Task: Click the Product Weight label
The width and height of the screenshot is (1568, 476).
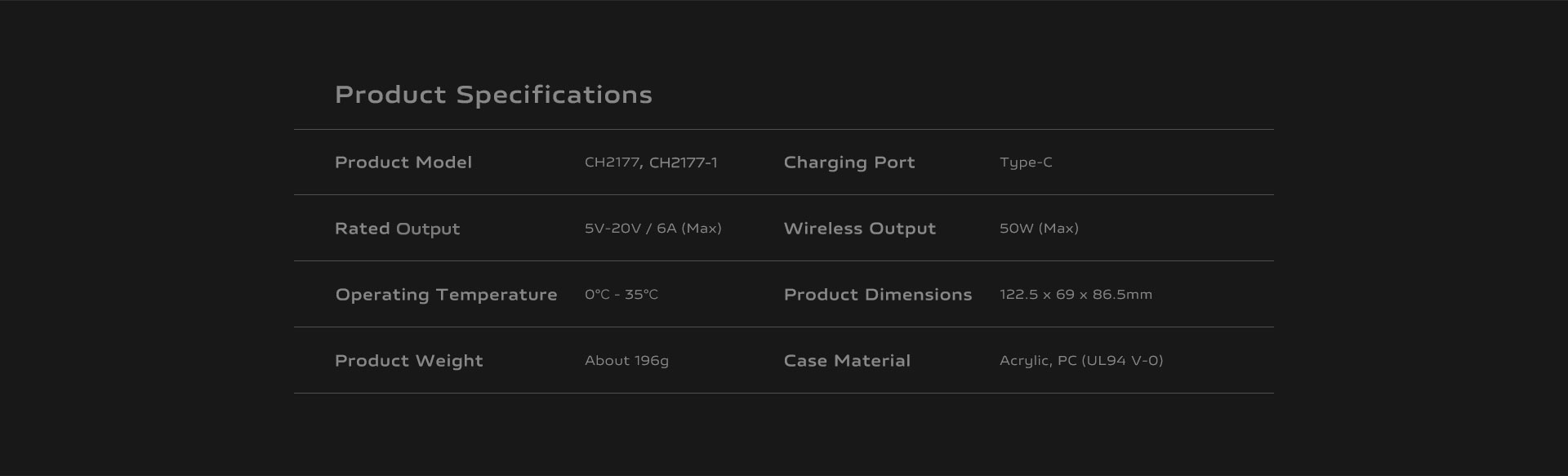Action: point(409,361)
